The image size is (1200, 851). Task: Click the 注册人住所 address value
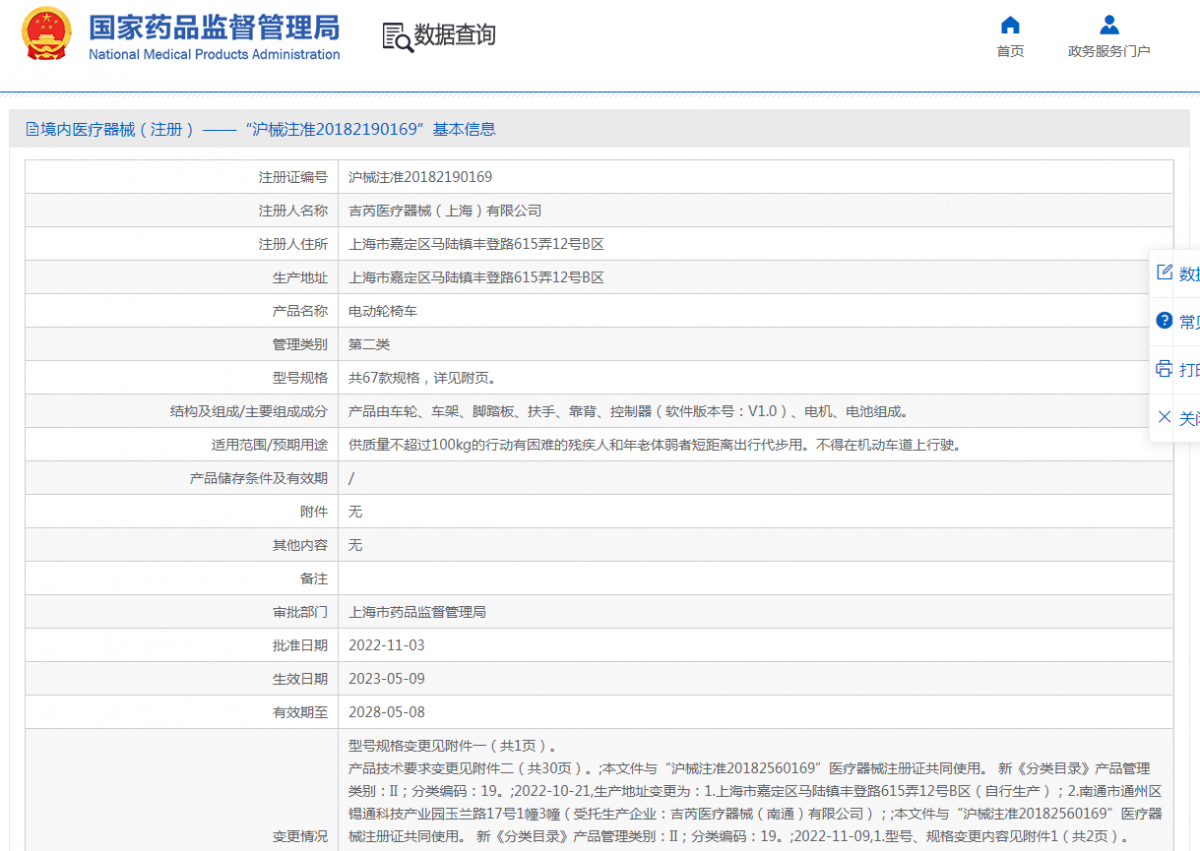476,244
